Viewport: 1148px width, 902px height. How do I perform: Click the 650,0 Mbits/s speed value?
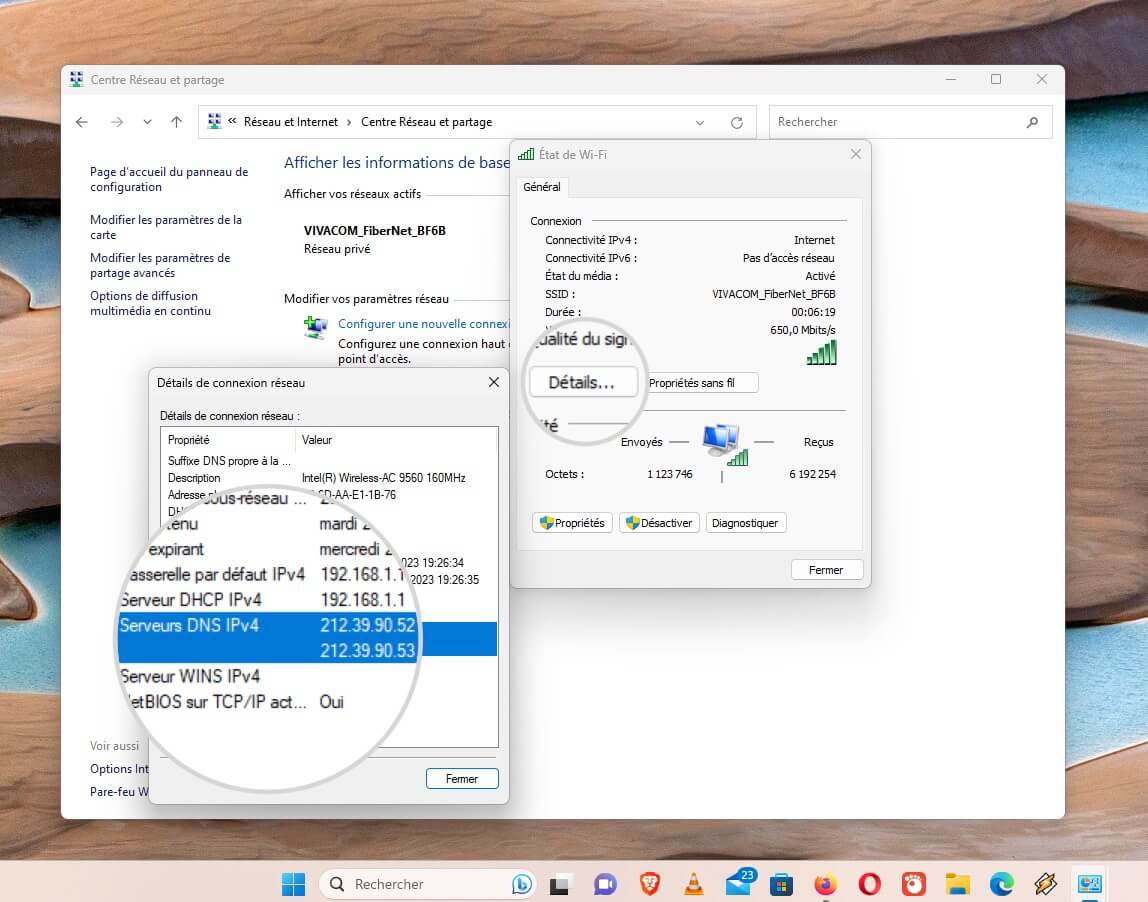[802, 330]
